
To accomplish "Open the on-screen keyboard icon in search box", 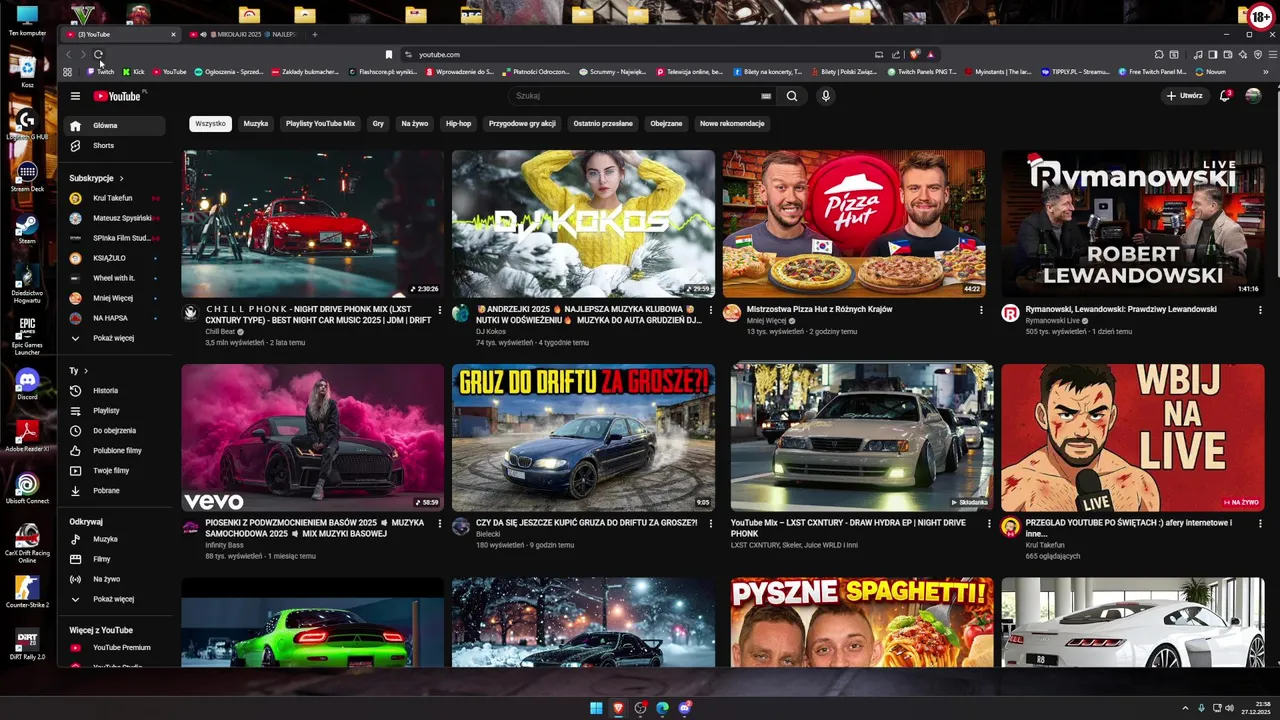I will (x=766, y=96).
